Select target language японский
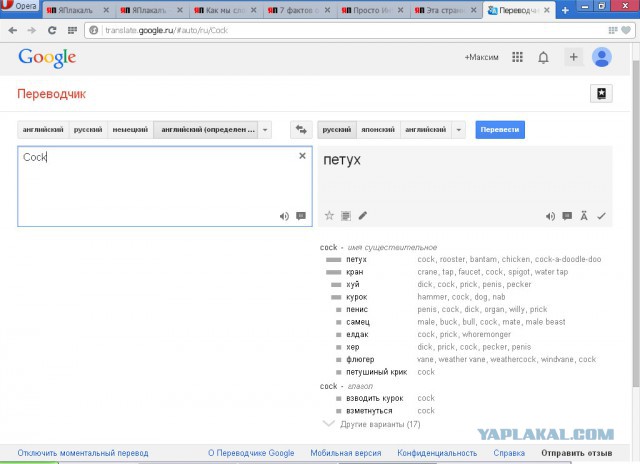Screen dimensions: 640x464 (x=378, y=130)
